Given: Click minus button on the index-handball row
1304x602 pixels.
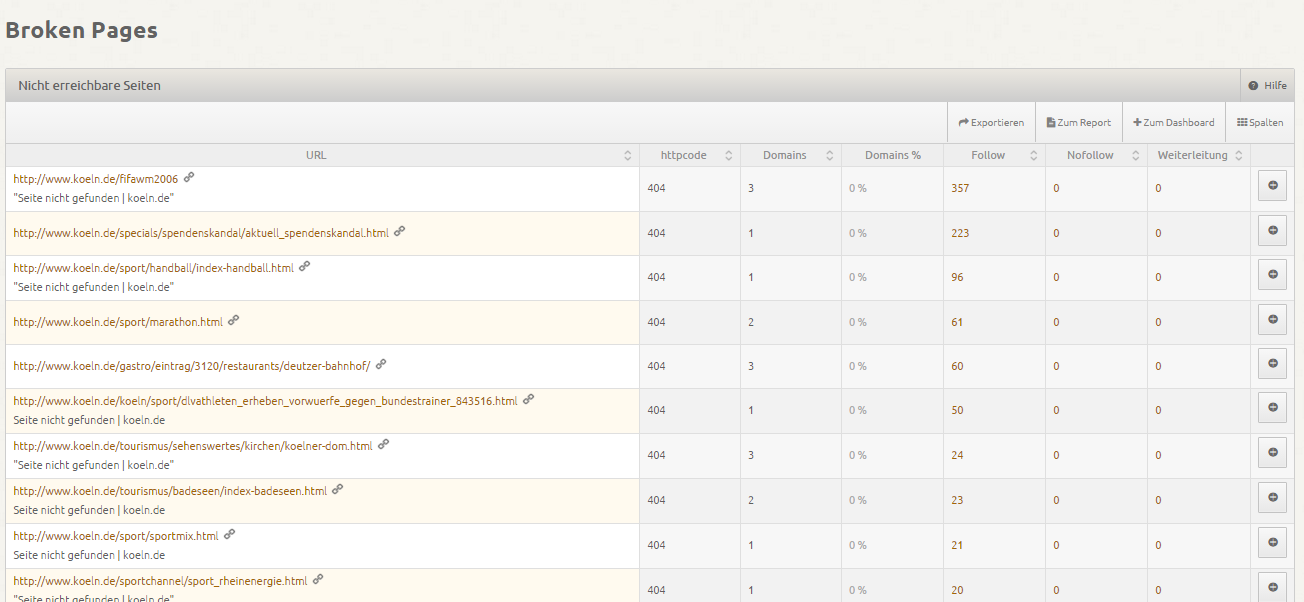Looking at the screenshot, I should pyautogui.click(x=1272, y=275).
